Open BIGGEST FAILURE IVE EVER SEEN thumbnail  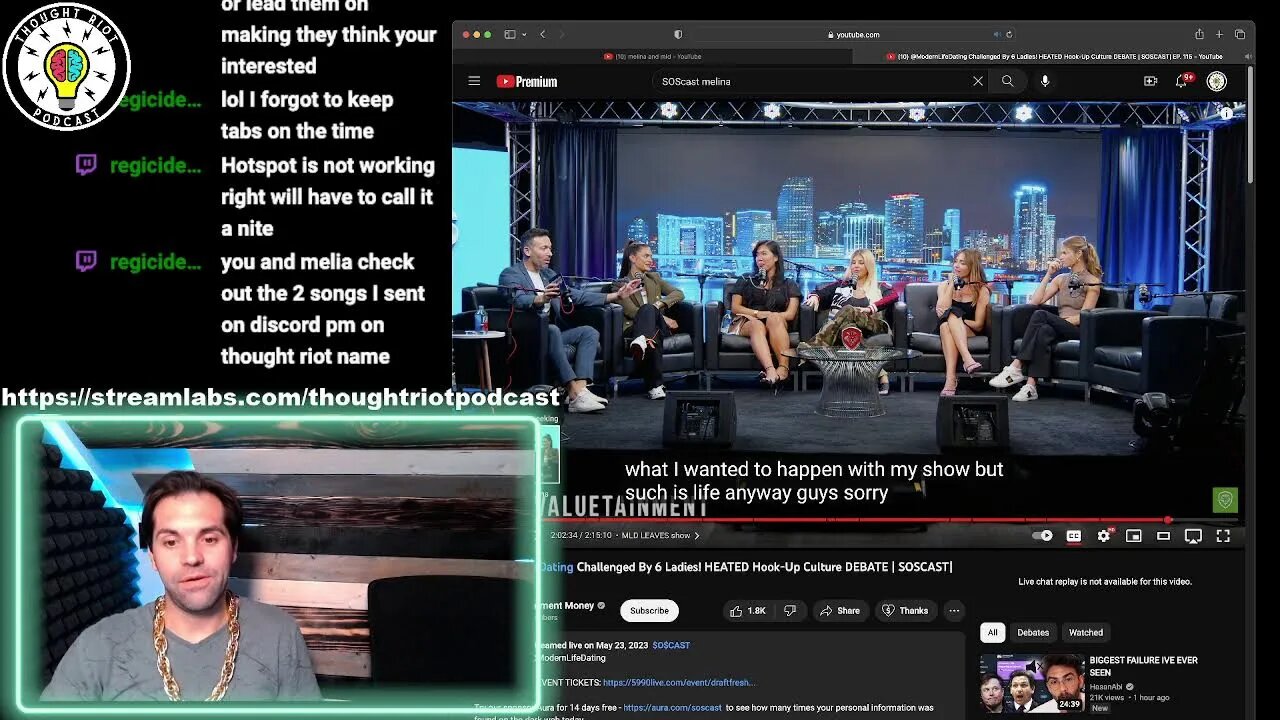click(x=1031, y=682)
